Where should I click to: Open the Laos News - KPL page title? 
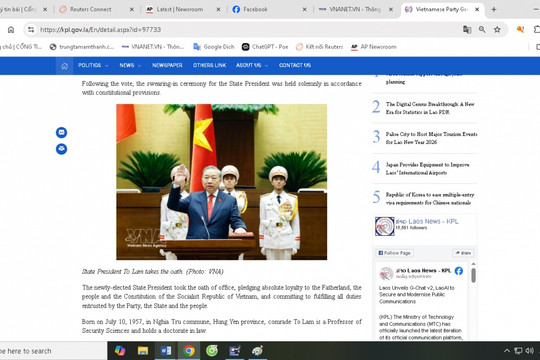[x=427, y=221]
